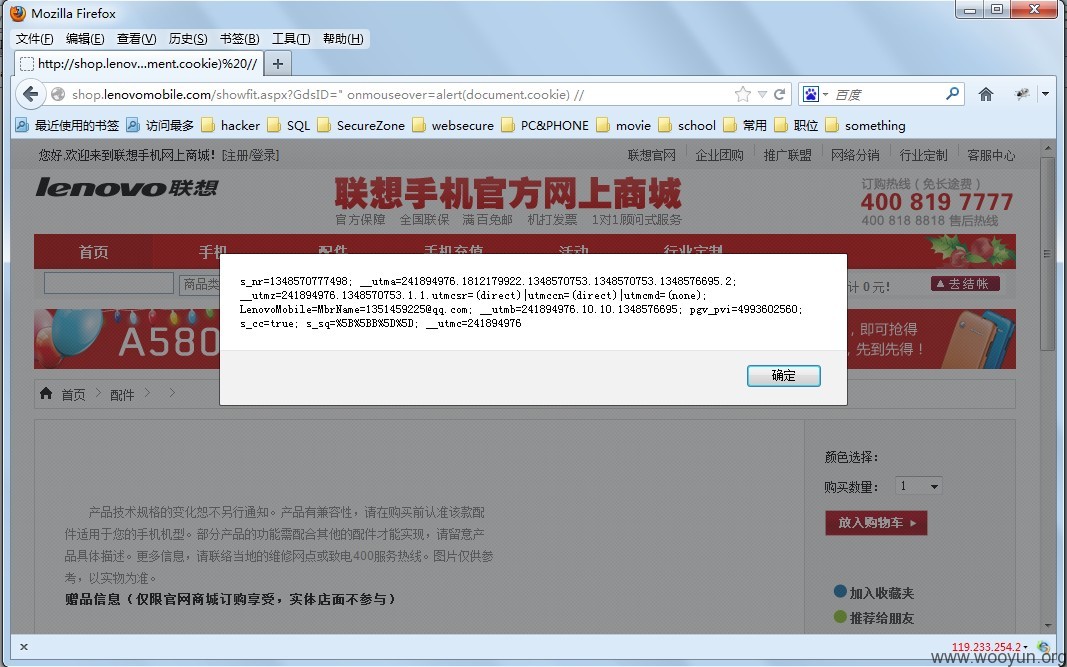Open the 工具(T) menu
This screenshot has width=1067, height=667.
[291, 39]
